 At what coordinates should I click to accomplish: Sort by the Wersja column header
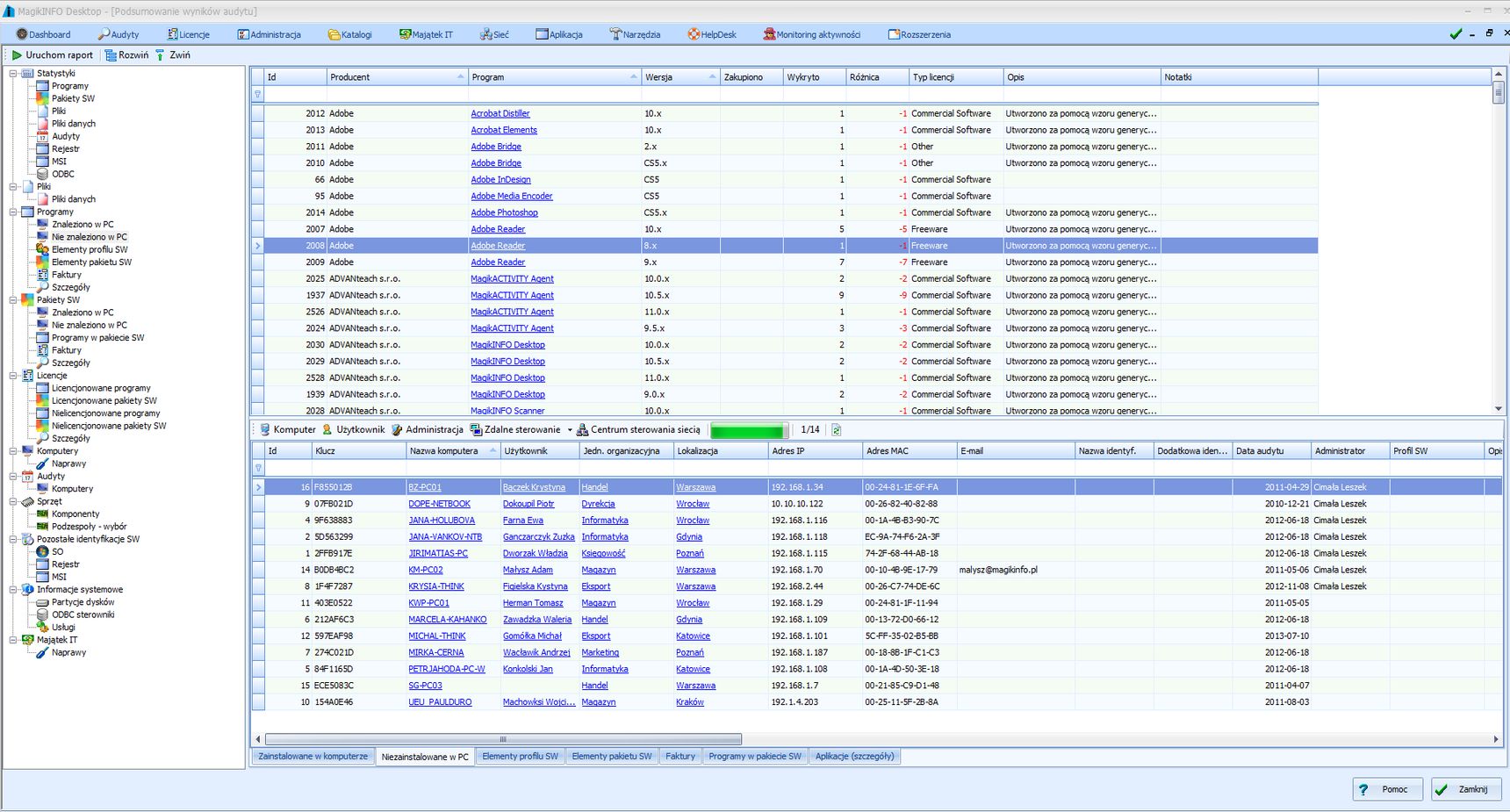point(680,77)
